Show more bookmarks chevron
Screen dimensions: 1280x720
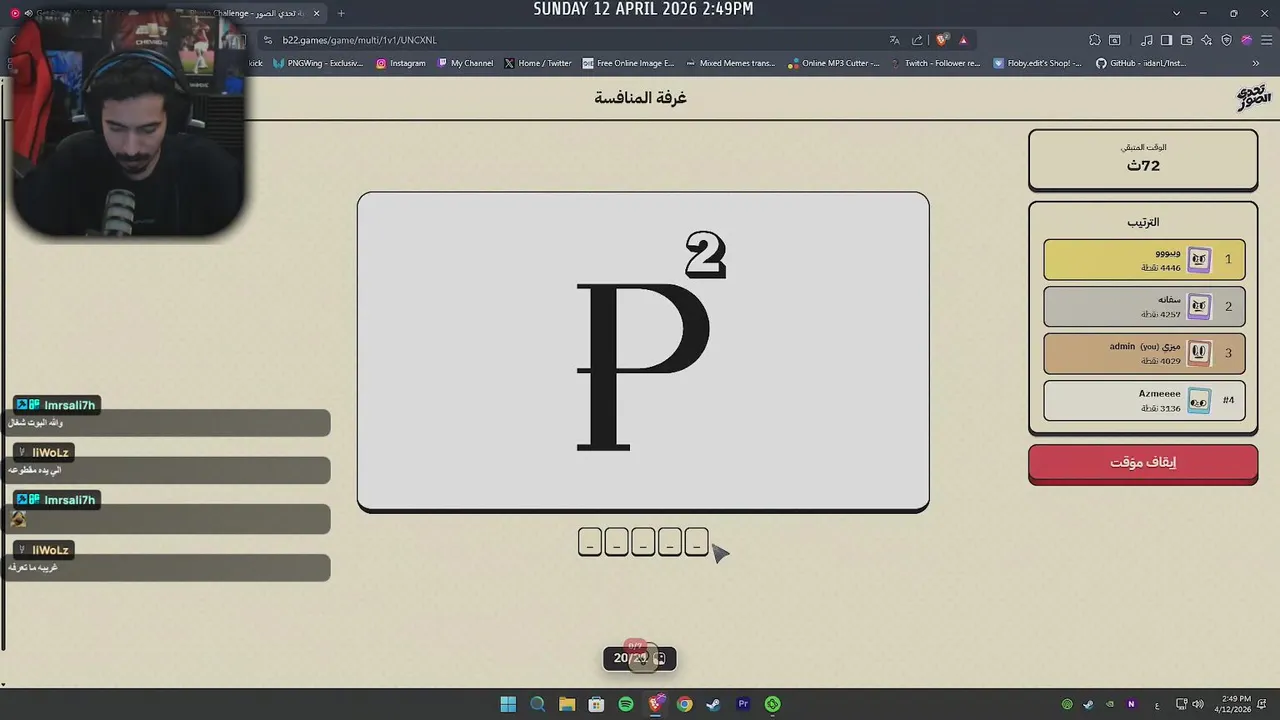(x=1256, y=63)
